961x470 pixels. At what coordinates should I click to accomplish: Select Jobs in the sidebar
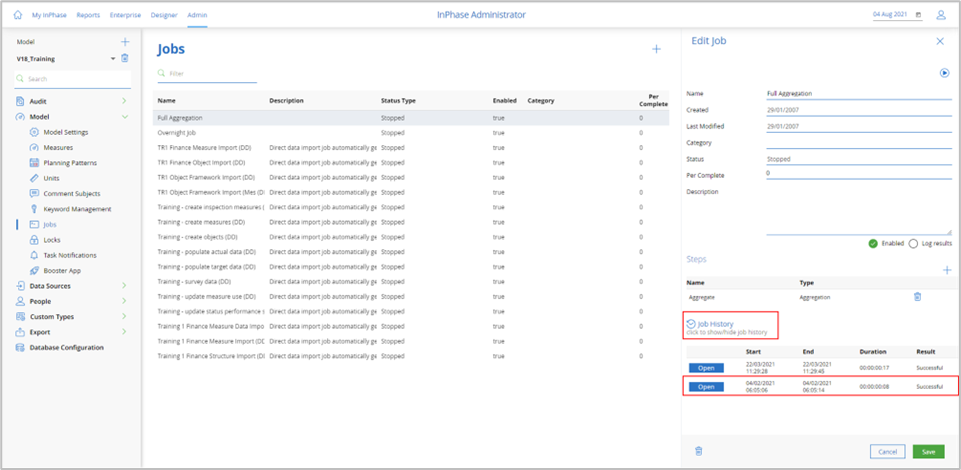pos(50,225)
